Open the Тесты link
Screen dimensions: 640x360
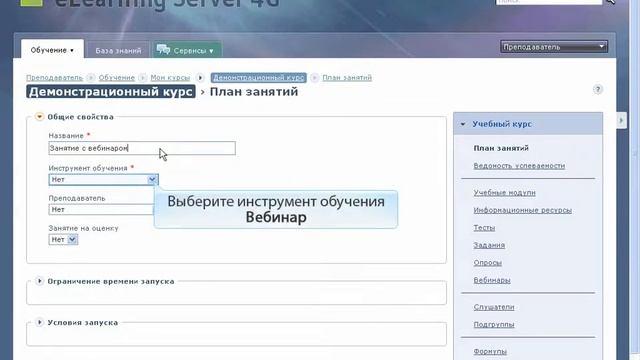click(484, 228)
